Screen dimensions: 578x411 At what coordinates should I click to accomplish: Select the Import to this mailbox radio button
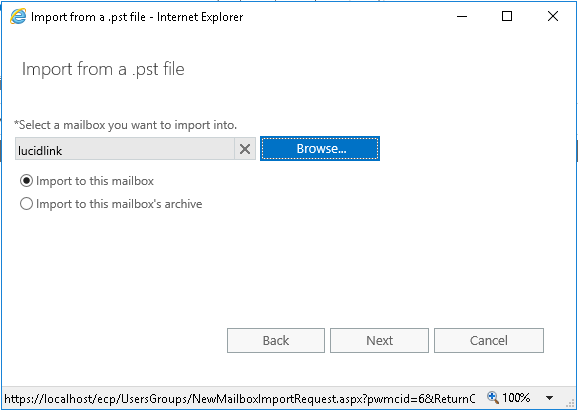pos(26,181)
